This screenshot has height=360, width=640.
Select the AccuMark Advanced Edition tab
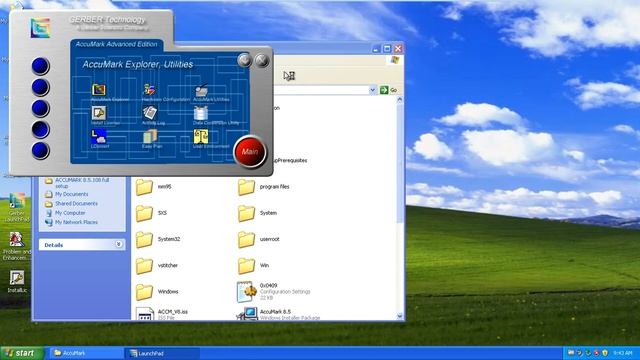pyautogui.click(x=117, y=44)
